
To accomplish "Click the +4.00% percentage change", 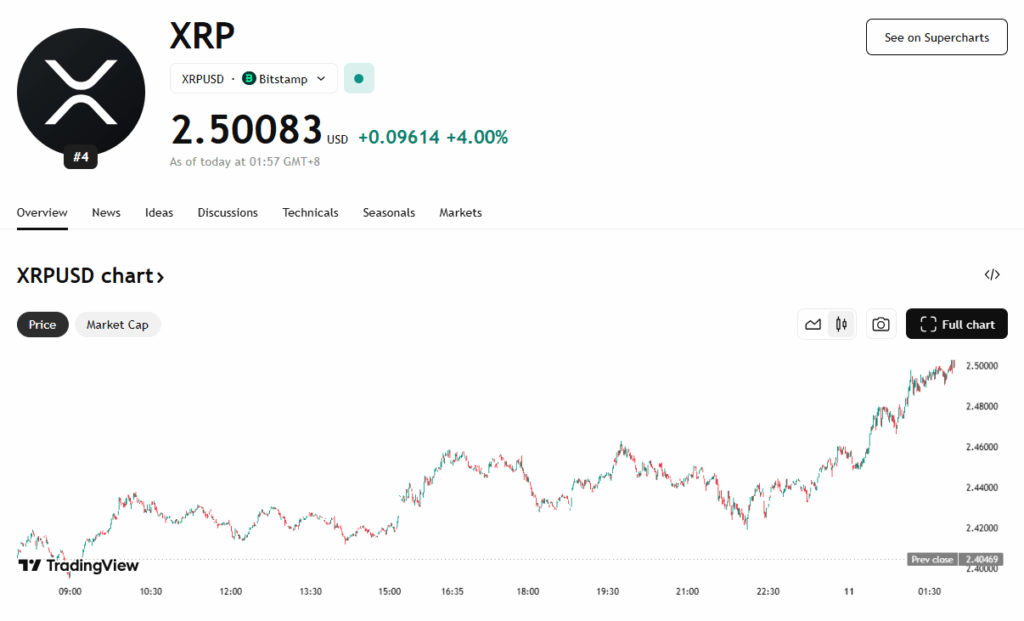I will [477, 137].
